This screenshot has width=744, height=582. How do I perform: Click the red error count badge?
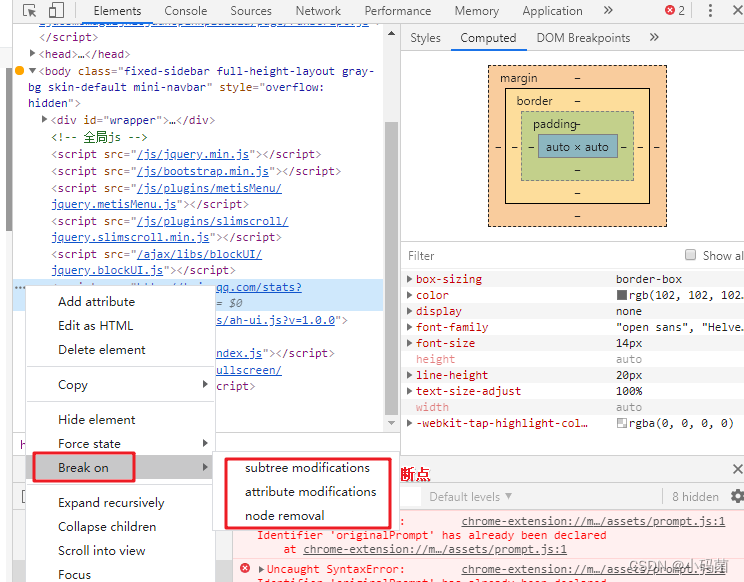click(675, 10)
